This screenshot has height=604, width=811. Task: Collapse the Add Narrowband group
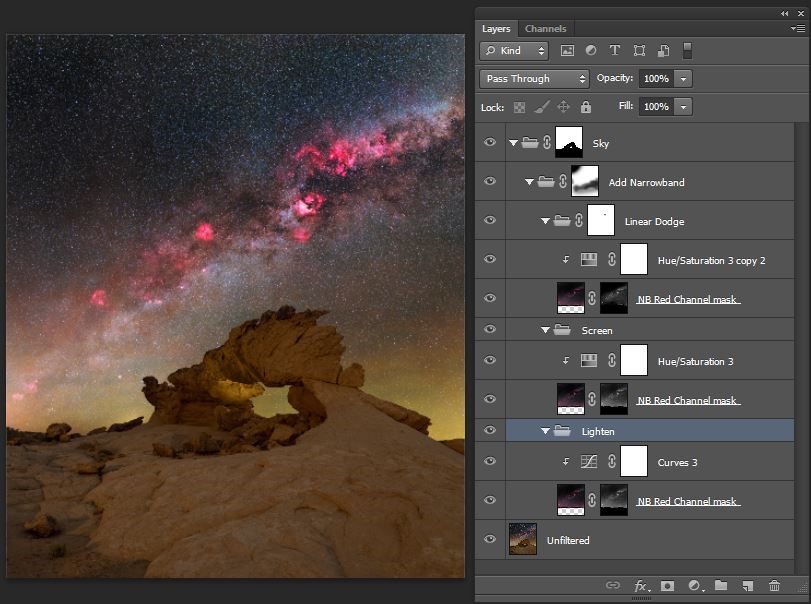pyautogui.click(x=529, y=183)
